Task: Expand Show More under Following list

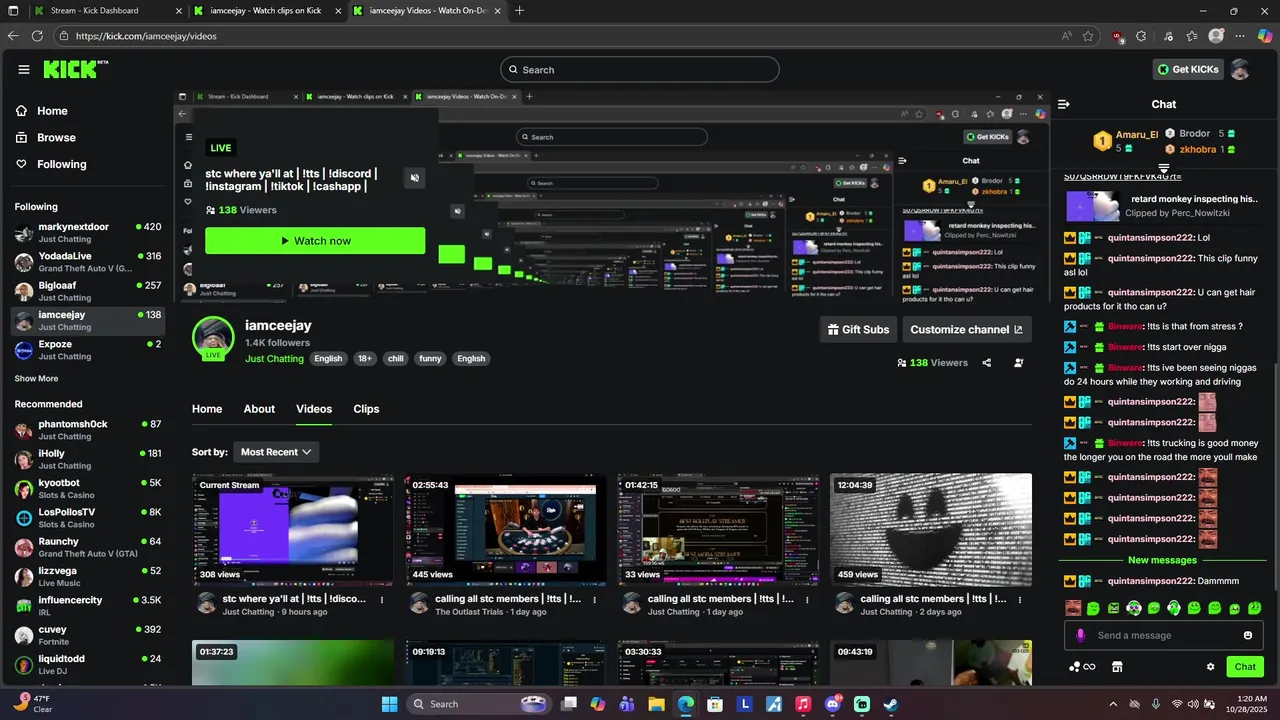Action: point(36,379)
